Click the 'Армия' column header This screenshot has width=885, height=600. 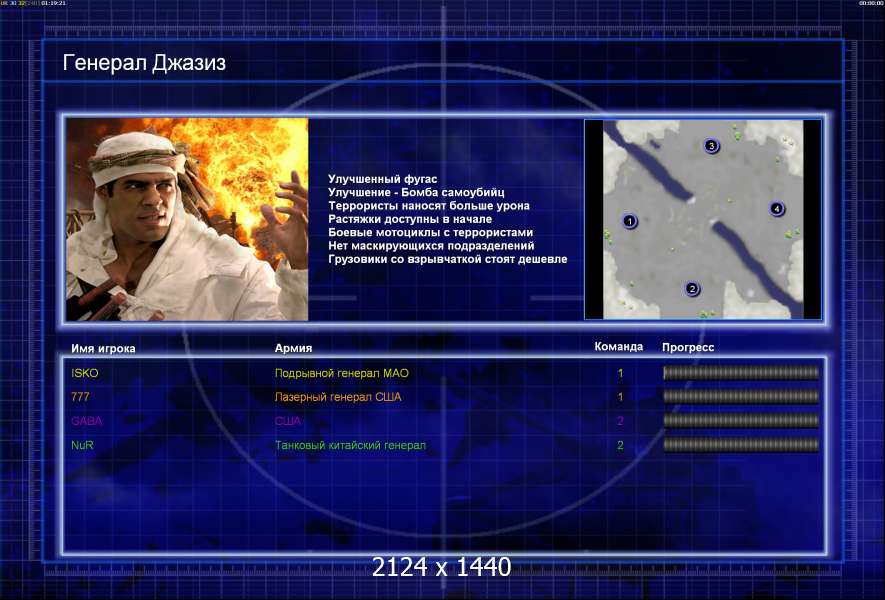tap(293, 348)
